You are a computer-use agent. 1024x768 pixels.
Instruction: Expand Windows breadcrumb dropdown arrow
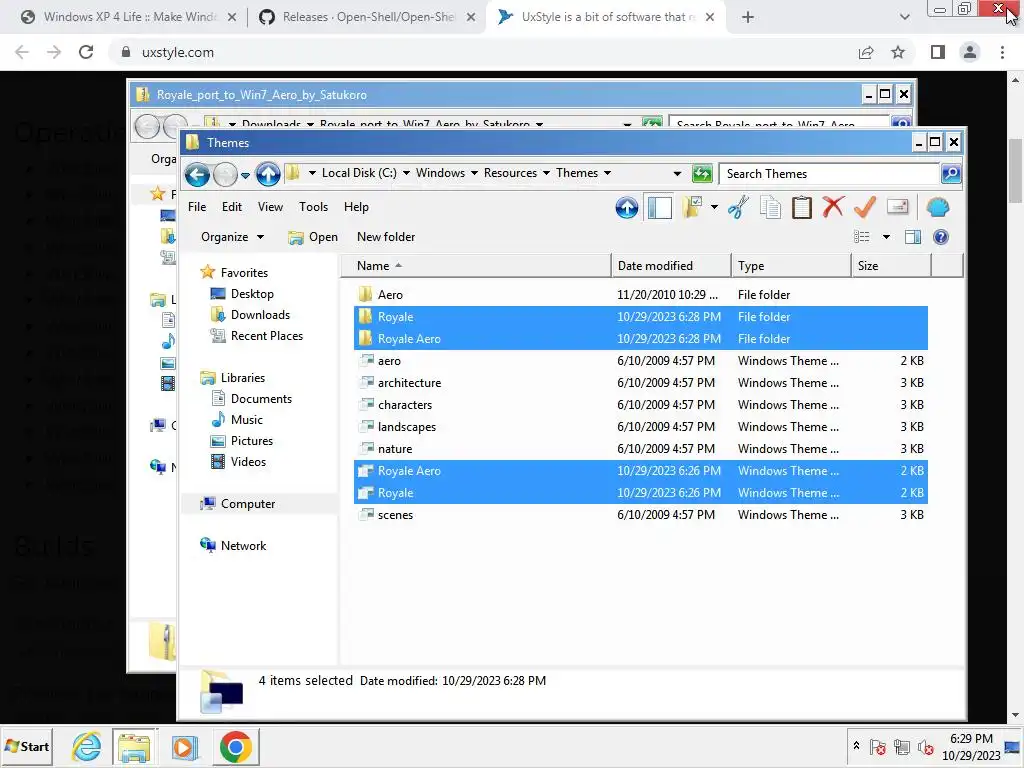point(474,173)
